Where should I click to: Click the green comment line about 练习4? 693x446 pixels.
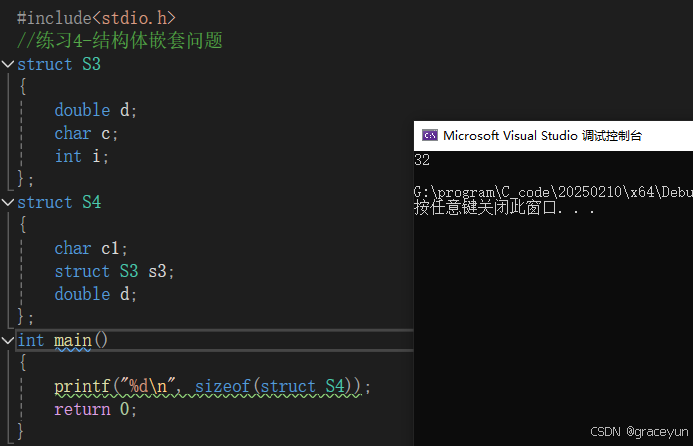pos(120,41)
